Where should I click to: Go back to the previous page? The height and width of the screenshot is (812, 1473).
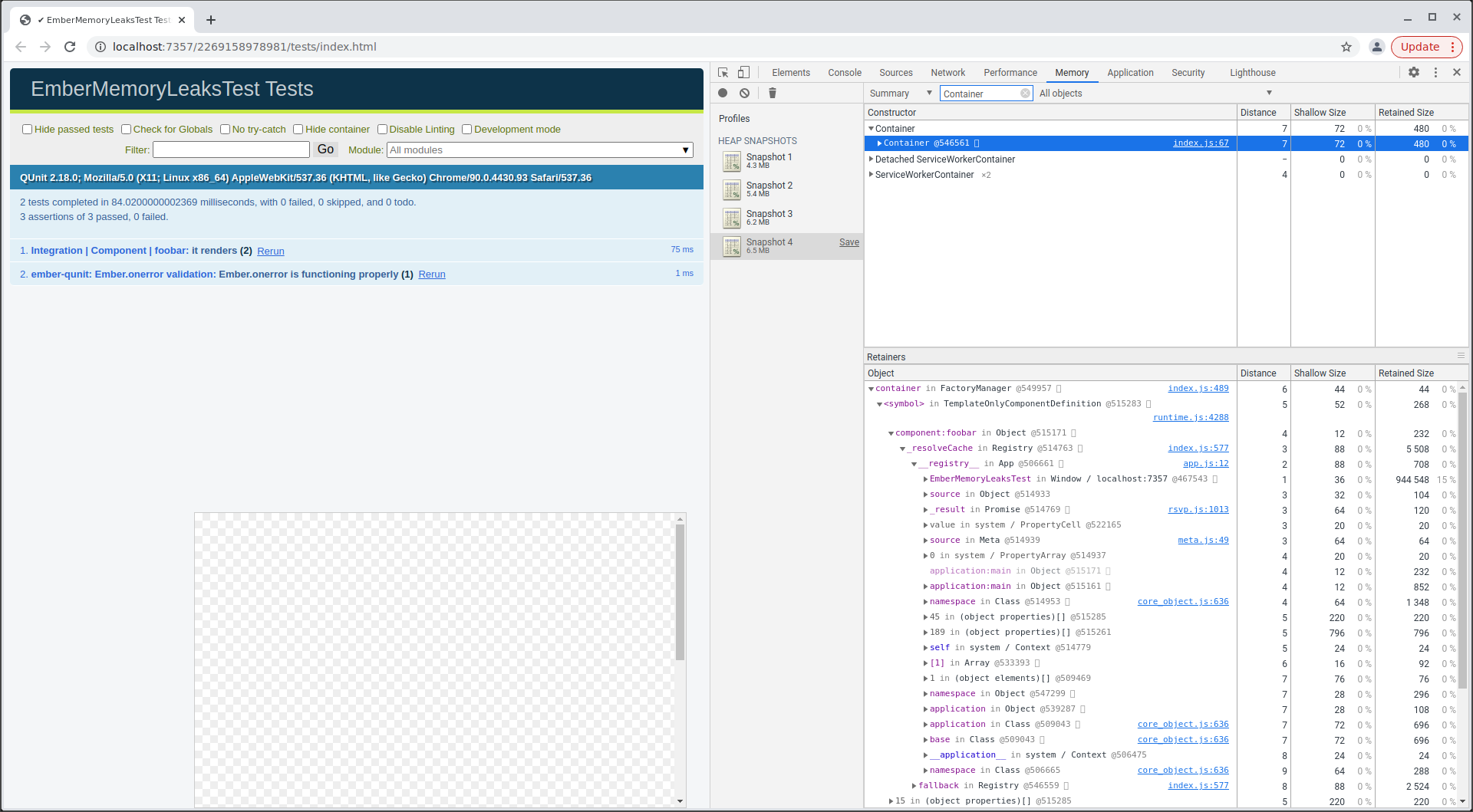pos(21,47)
